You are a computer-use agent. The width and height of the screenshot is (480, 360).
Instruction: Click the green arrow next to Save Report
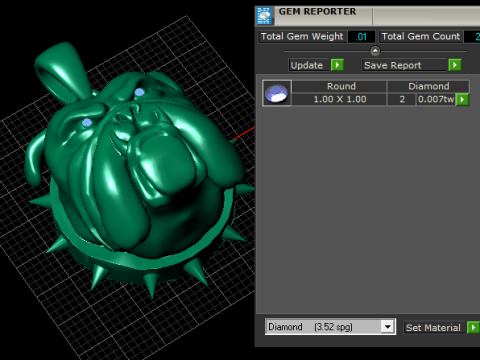pos(455,65)
